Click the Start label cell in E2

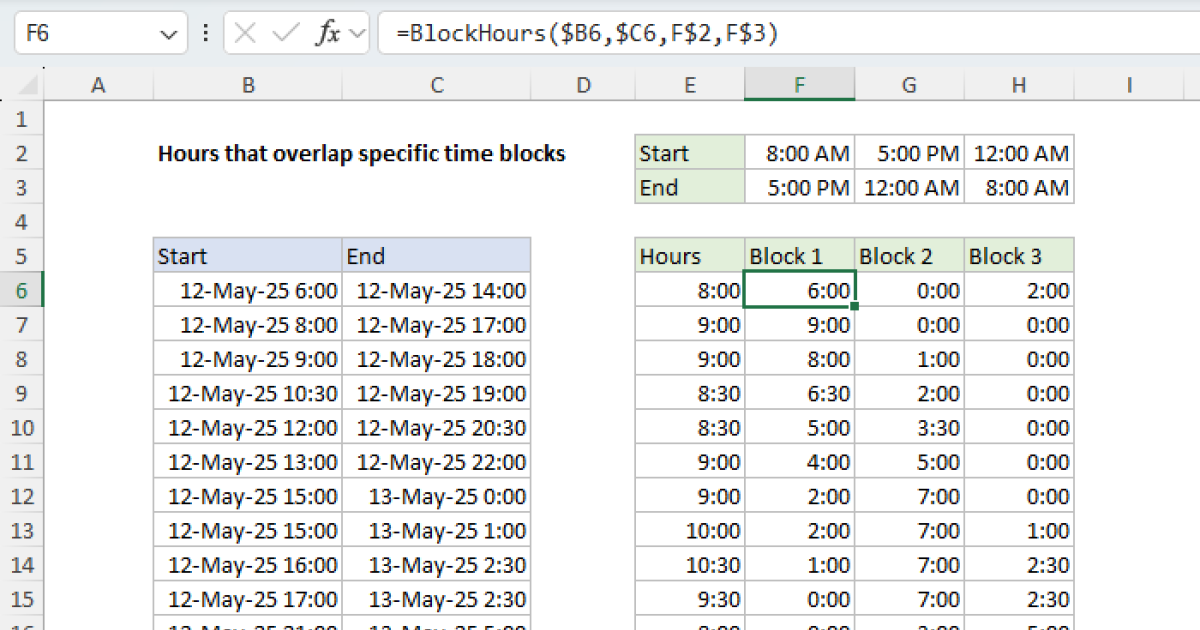point(689,153)
